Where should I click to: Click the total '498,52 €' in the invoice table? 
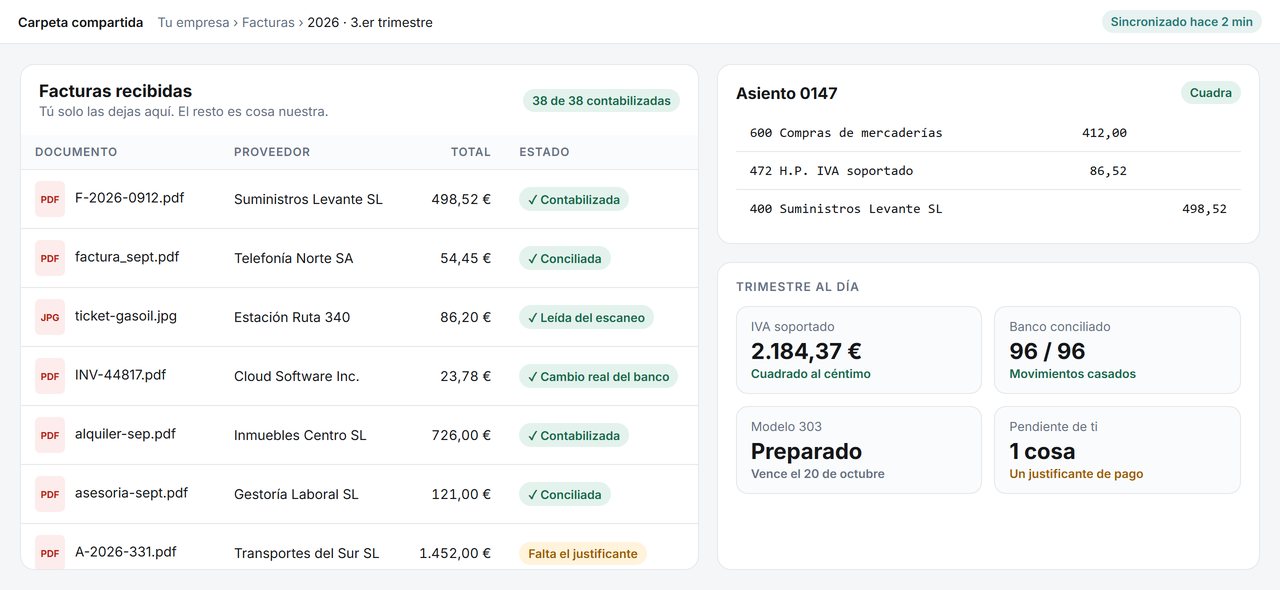(x=461, y=199)
